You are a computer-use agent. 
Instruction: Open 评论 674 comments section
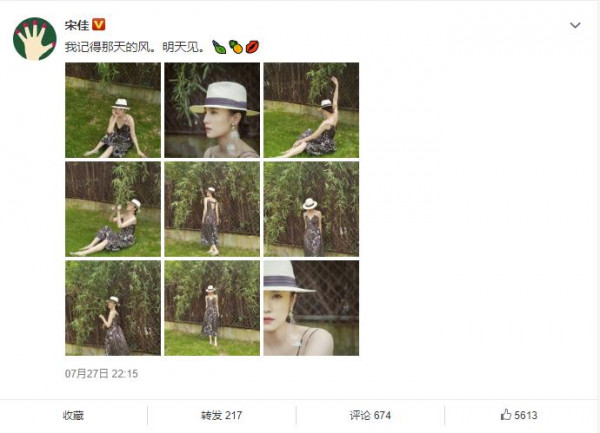click(370, 415)
